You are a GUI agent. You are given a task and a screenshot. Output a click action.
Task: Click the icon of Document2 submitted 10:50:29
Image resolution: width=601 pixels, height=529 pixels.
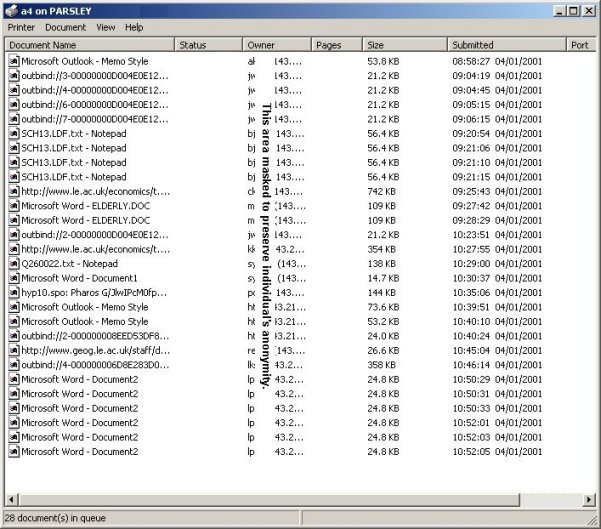(14, 380)
